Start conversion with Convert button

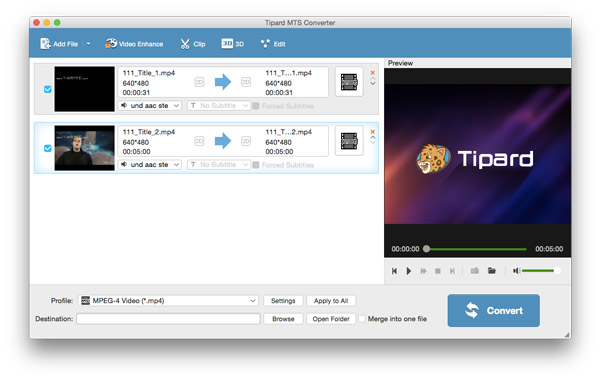494,310
